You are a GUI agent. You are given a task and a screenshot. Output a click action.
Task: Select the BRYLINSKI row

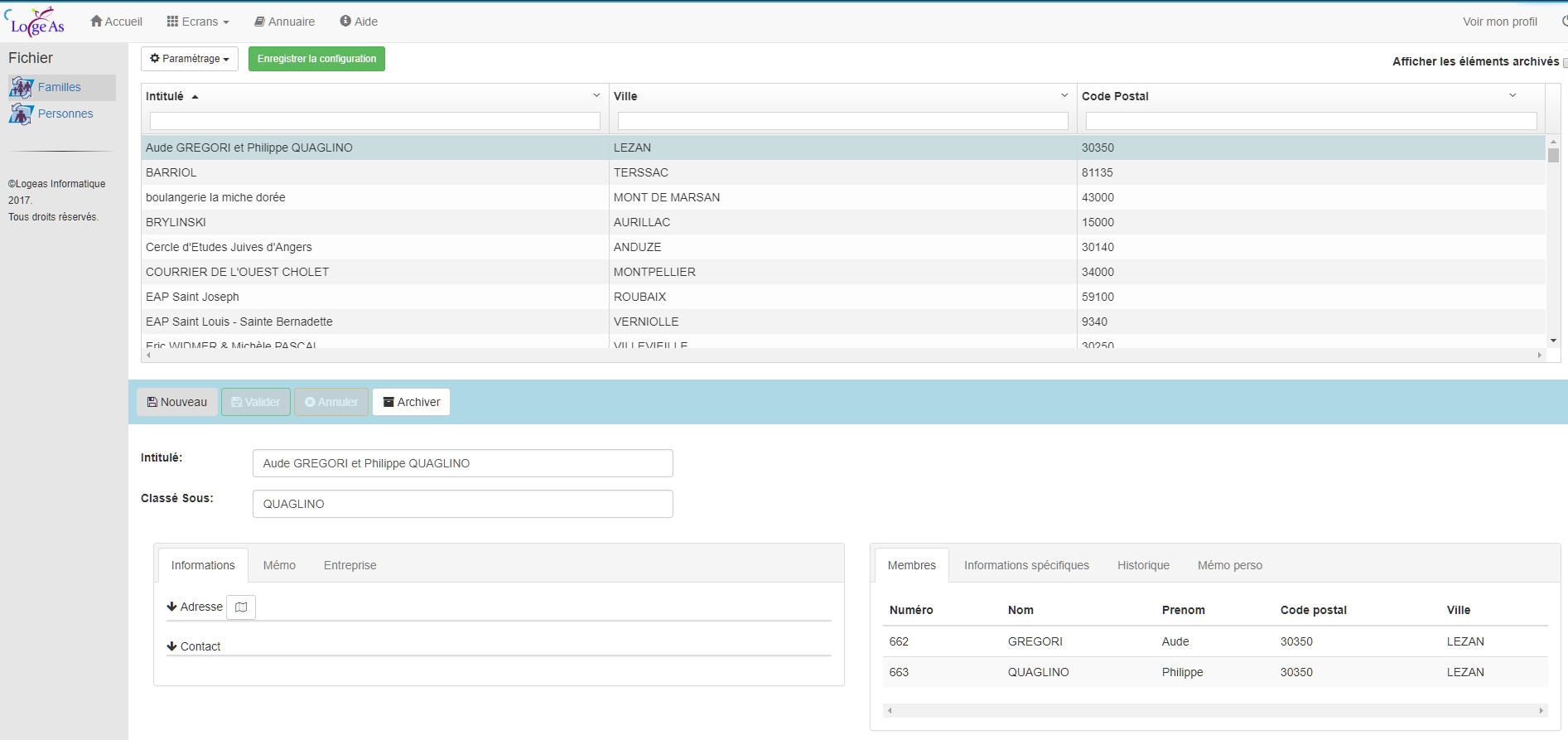click(843, 222)
